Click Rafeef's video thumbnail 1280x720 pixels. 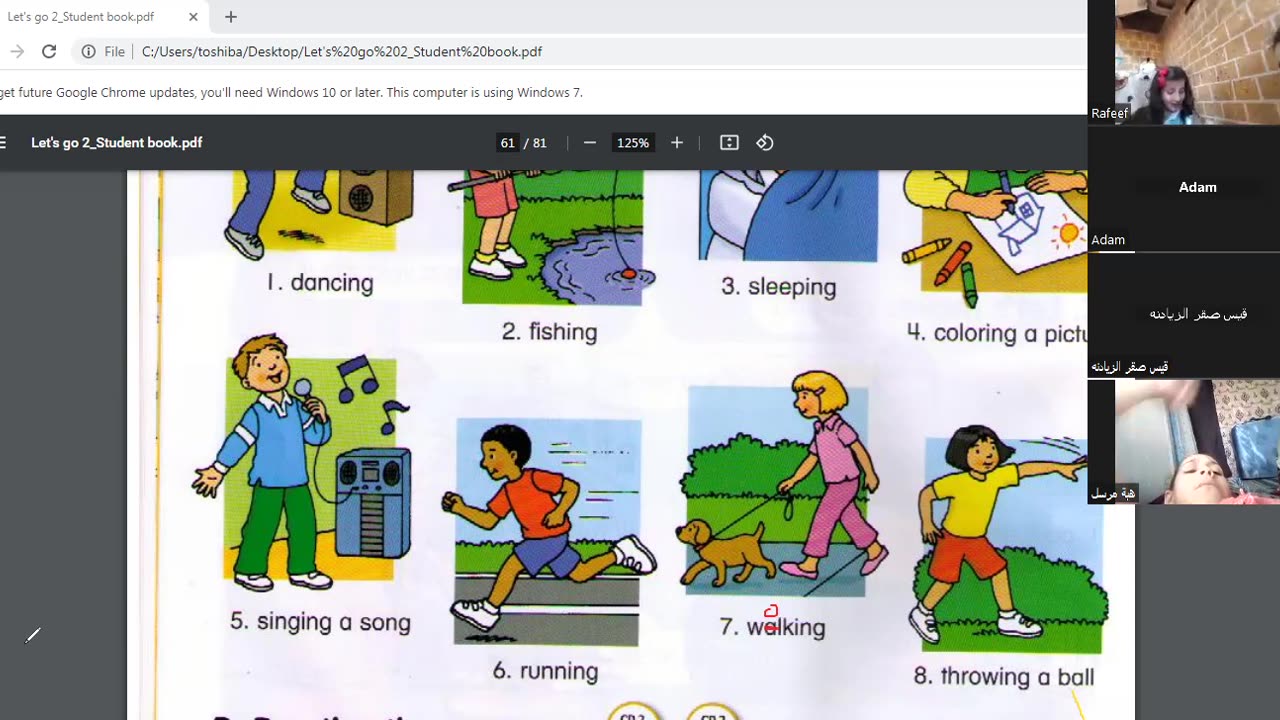pyautogui.click(x=1184, y=62)
